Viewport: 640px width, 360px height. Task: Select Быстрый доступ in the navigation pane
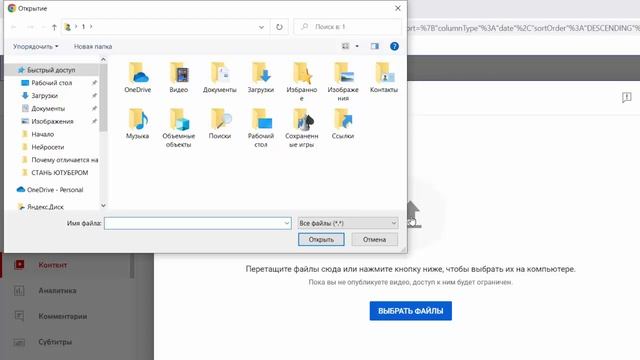tap(51, 70)
